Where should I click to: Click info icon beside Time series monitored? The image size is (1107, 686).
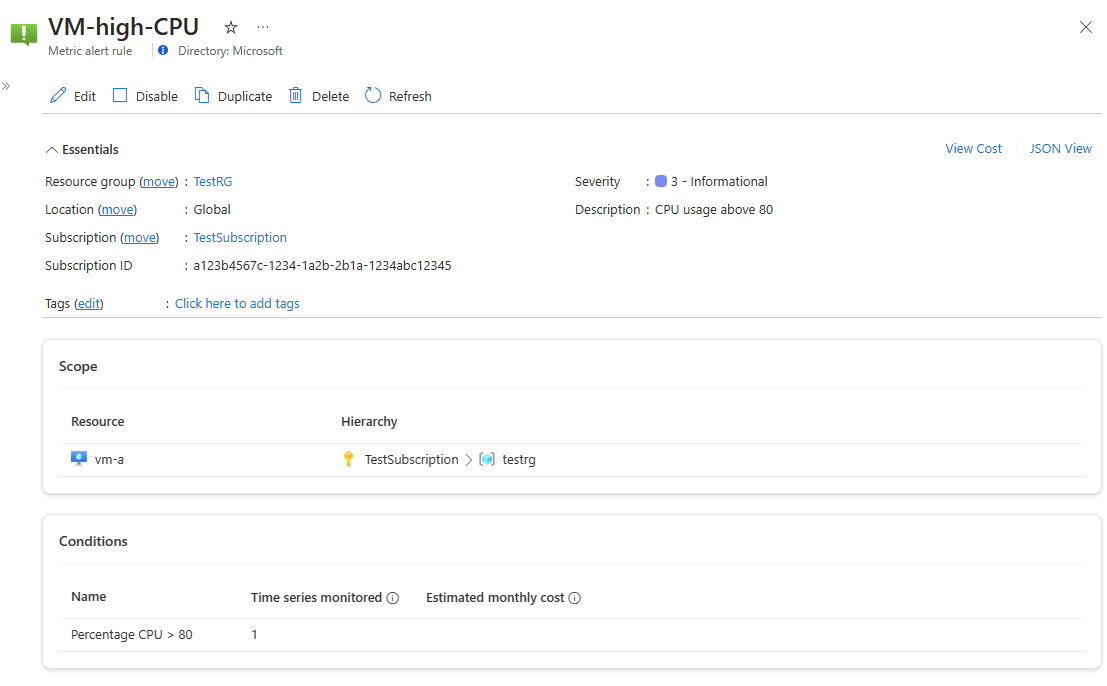click(x=393, y=598)
